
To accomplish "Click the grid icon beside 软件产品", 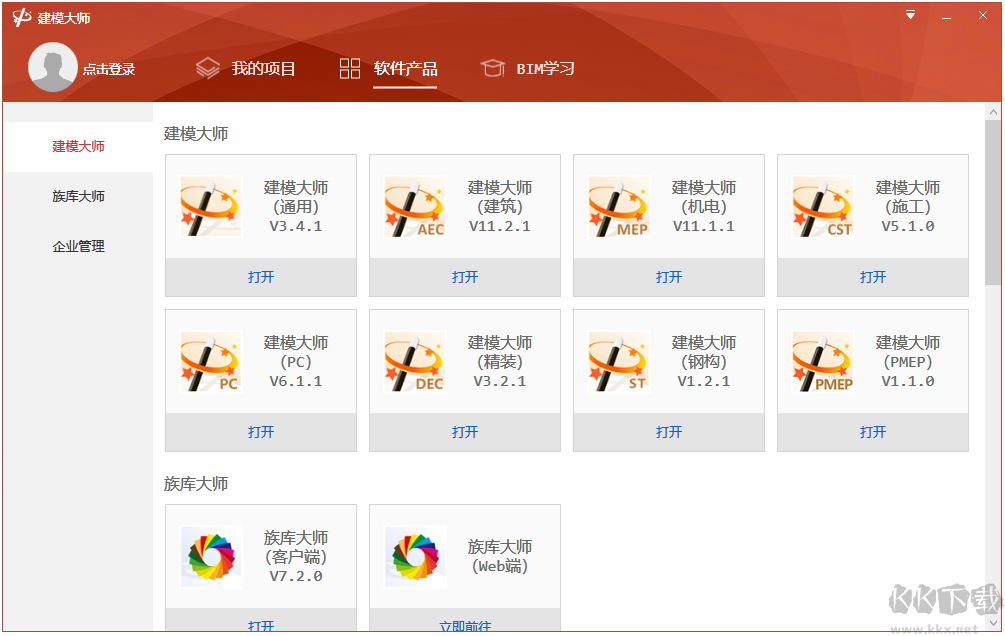I will (x=350, y=68).
